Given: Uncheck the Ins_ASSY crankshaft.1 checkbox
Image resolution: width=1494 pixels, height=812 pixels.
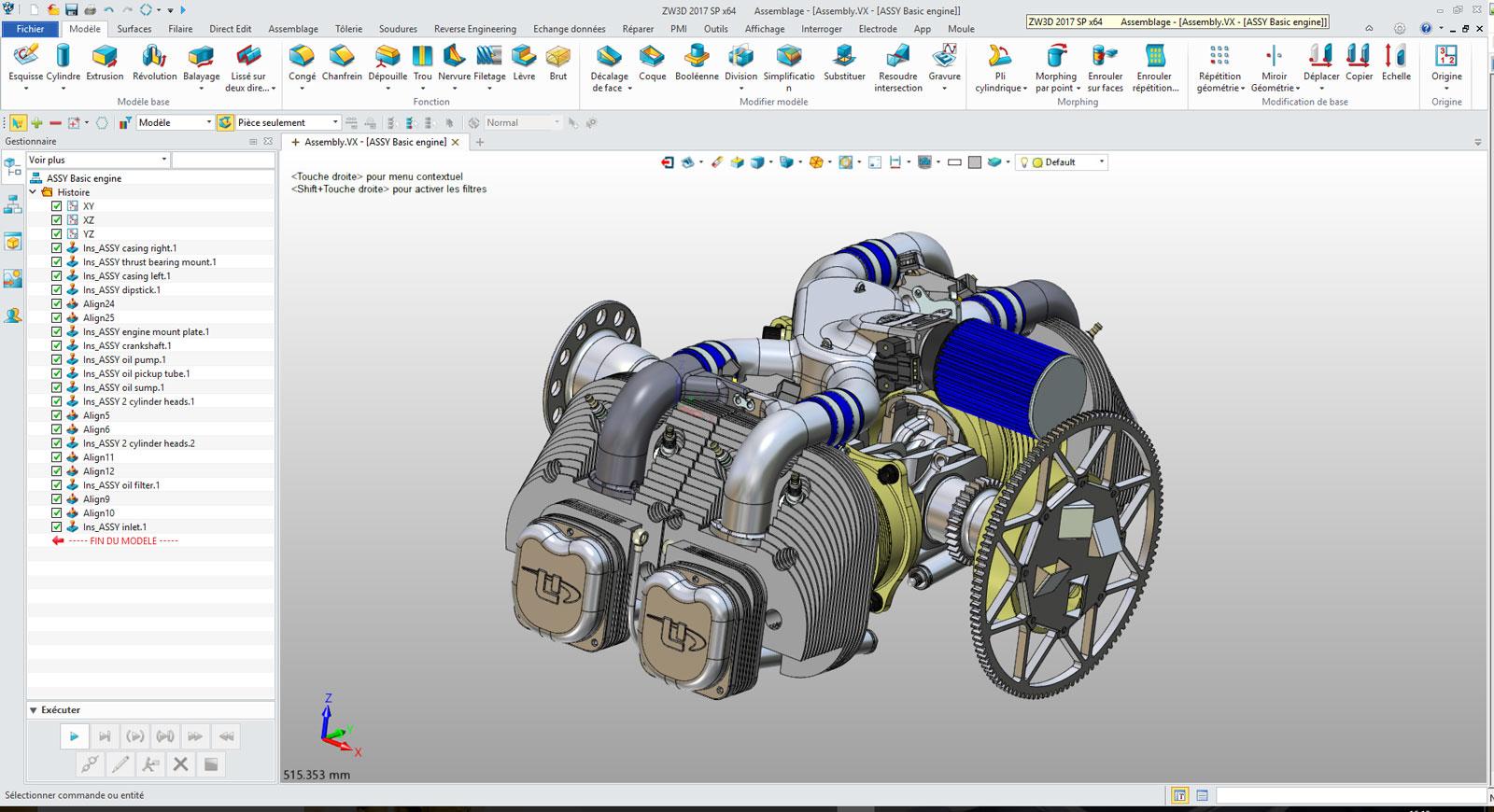Looking at the screenshot, I should point(57,345).
